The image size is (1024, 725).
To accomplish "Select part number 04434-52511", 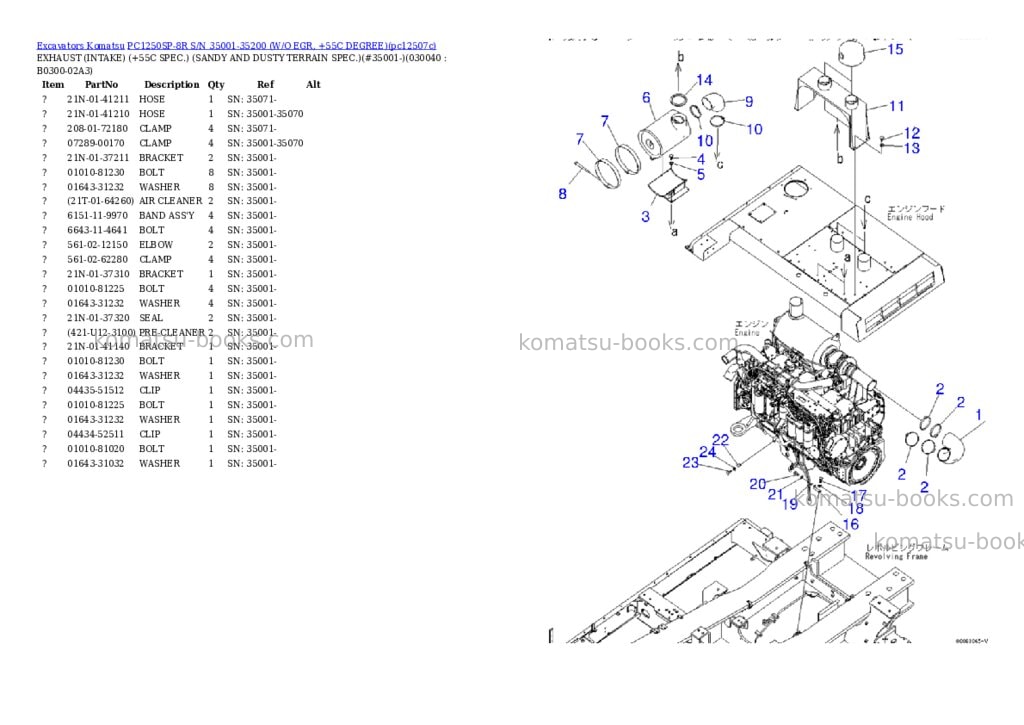I will coord(95,434).
